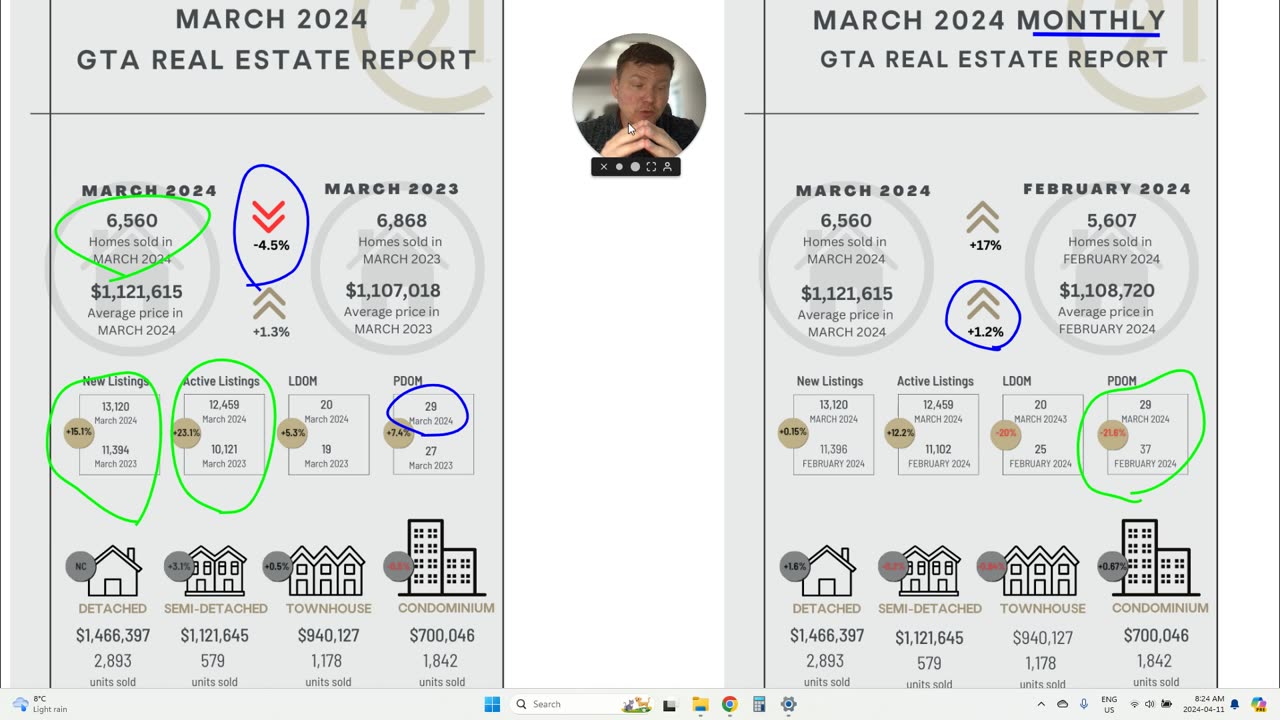Click red down arrows above -4.5%
Image resolution: width=1280 pixels, height=720 pixels.
[269, 217]
